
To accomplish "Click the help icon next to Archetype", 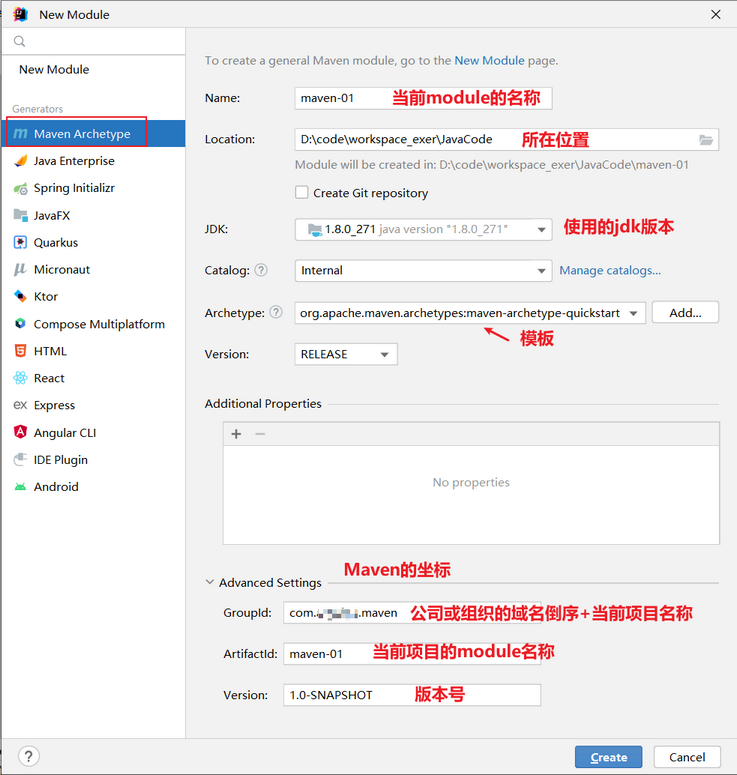I will (276, 312).
